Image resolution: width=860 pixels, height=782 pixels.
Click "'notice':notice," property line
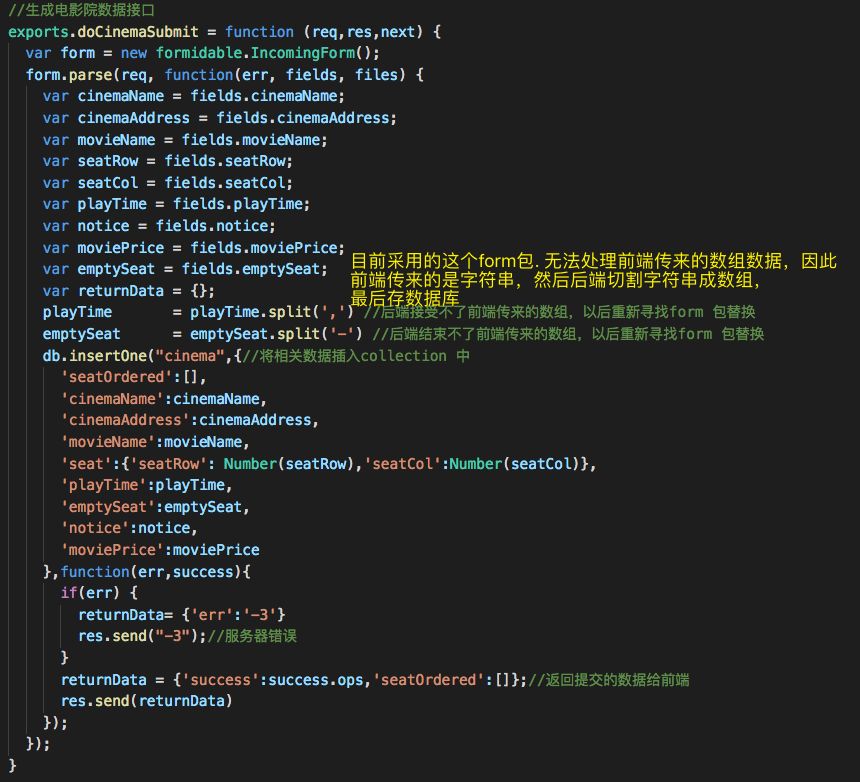tap(129, 528)
